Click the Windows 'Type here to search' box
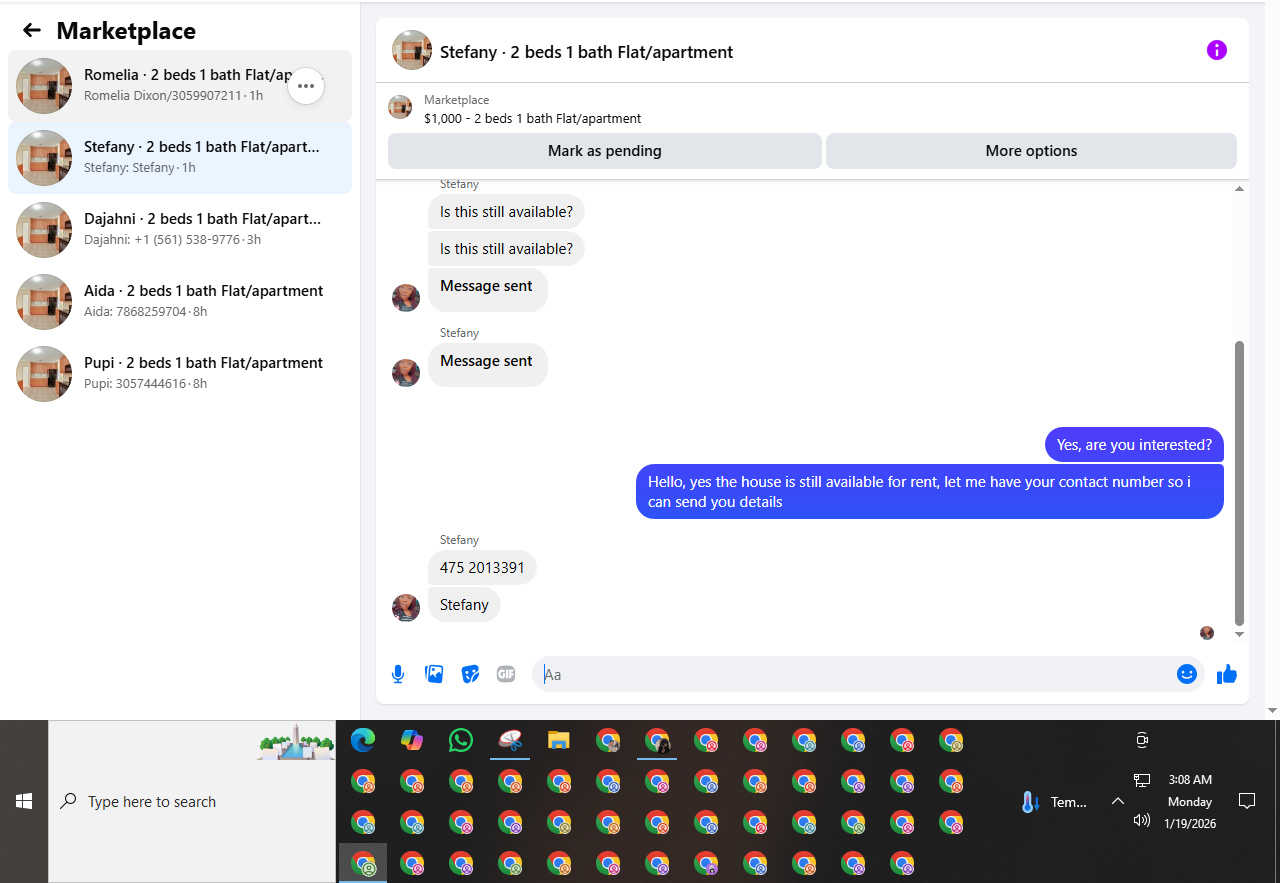Screen dimensions: 1280x883 point(192,801)
